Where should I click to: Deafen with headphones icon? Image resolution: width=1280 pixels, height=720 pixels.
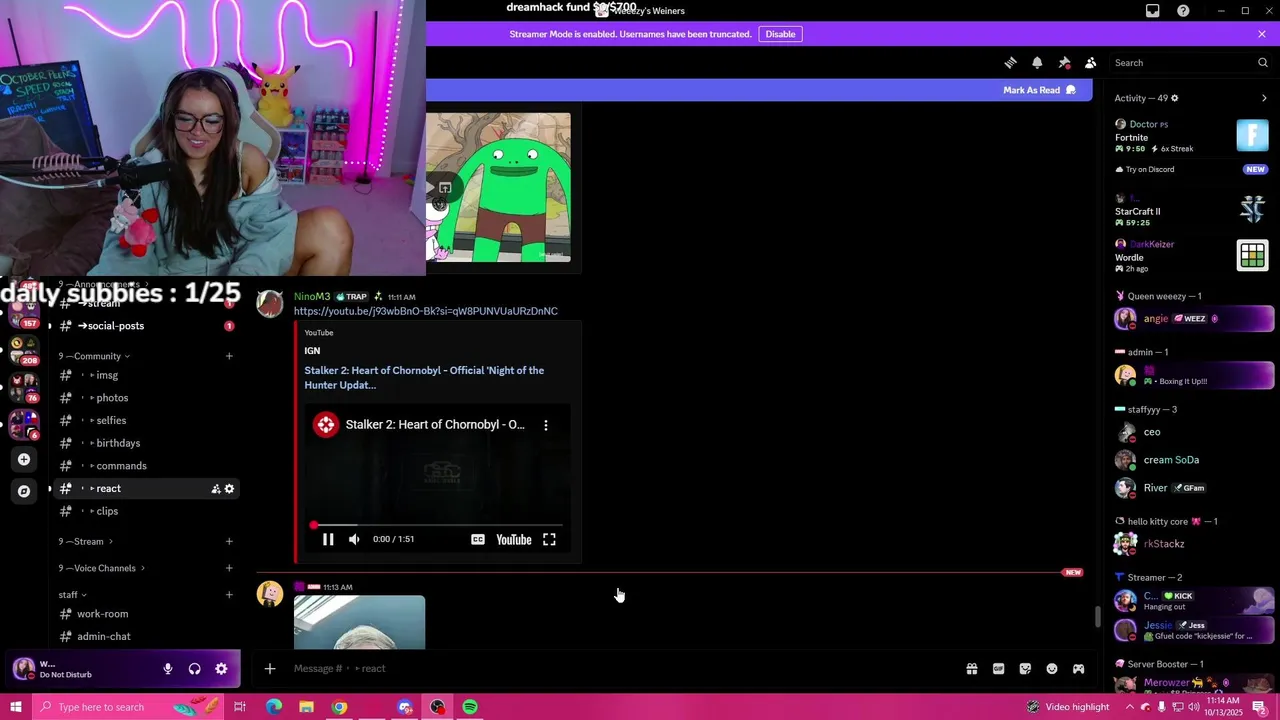click(x=195, y=669)
